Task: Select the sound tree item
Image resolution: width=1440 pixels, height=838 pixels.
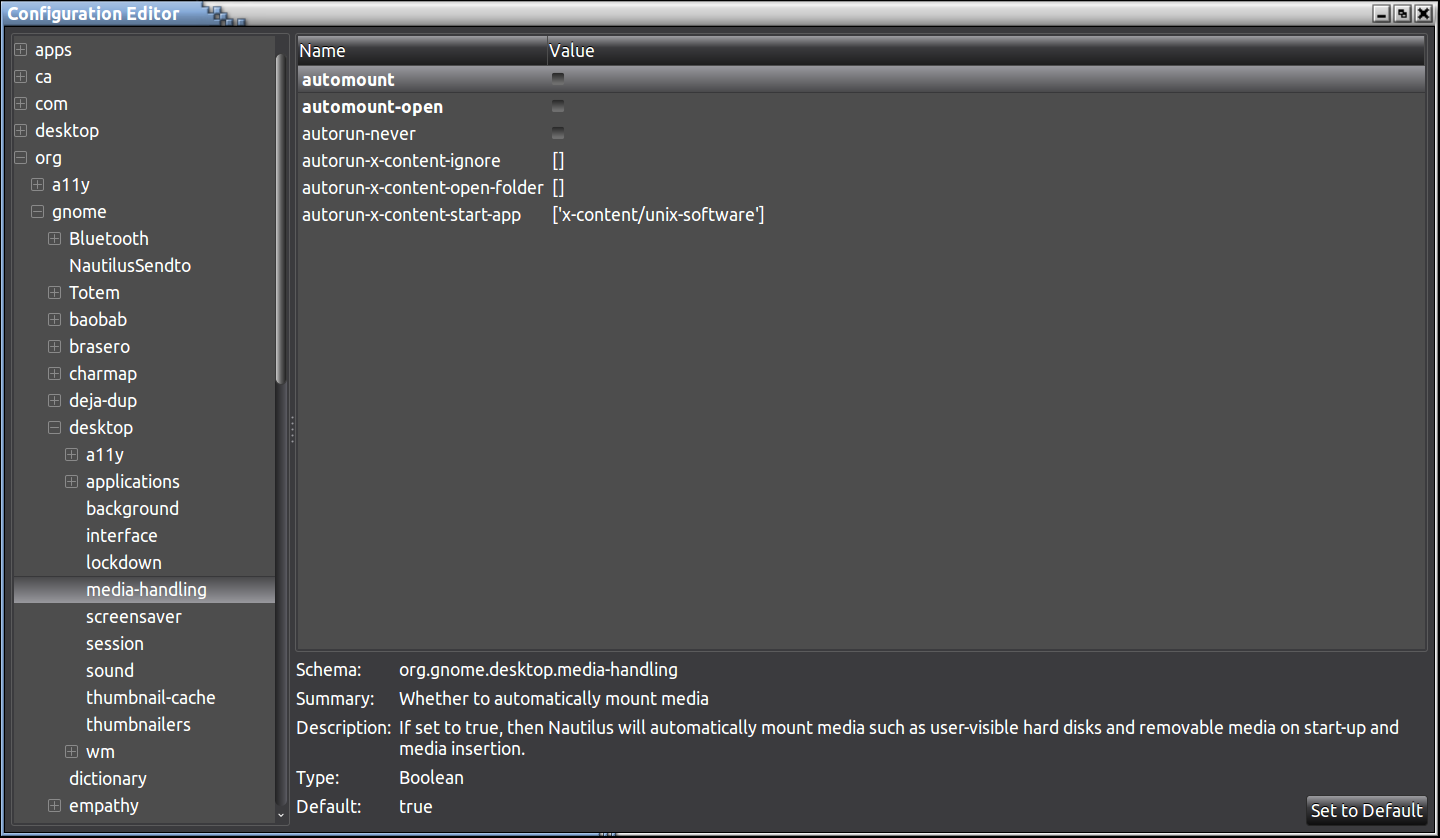Action: tap(110, 670)
